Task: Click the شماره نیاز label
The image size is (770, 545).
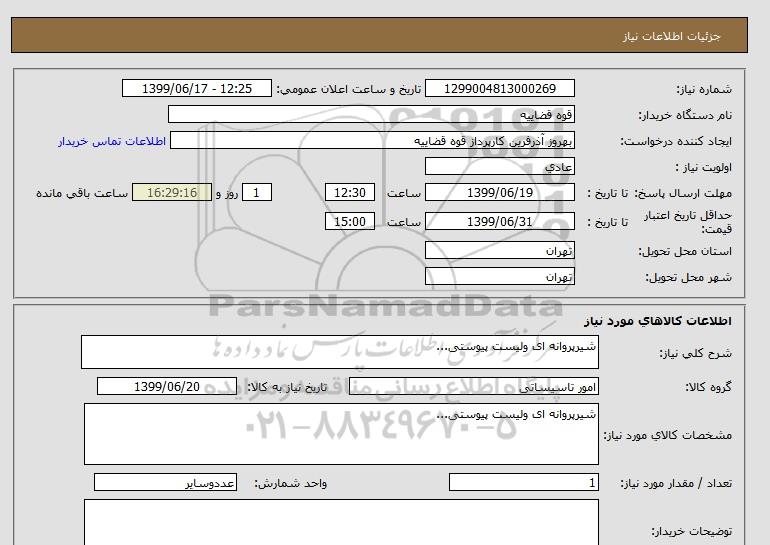Action: (704, 89)
